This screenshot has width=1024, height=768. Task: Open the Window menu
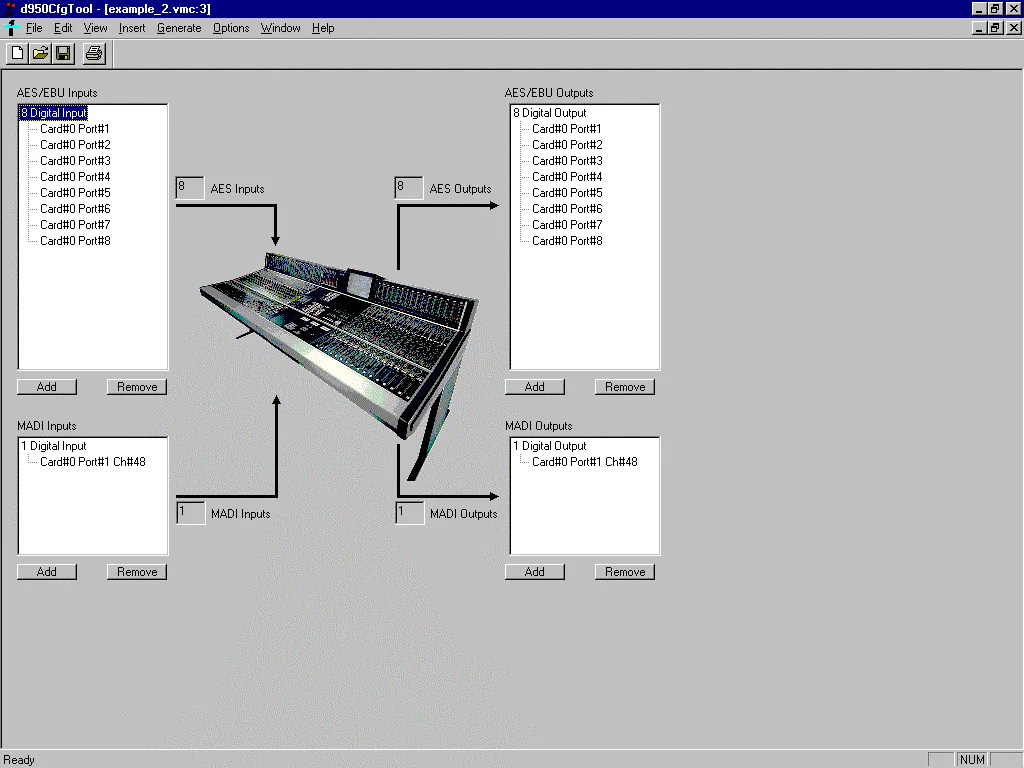280,28
